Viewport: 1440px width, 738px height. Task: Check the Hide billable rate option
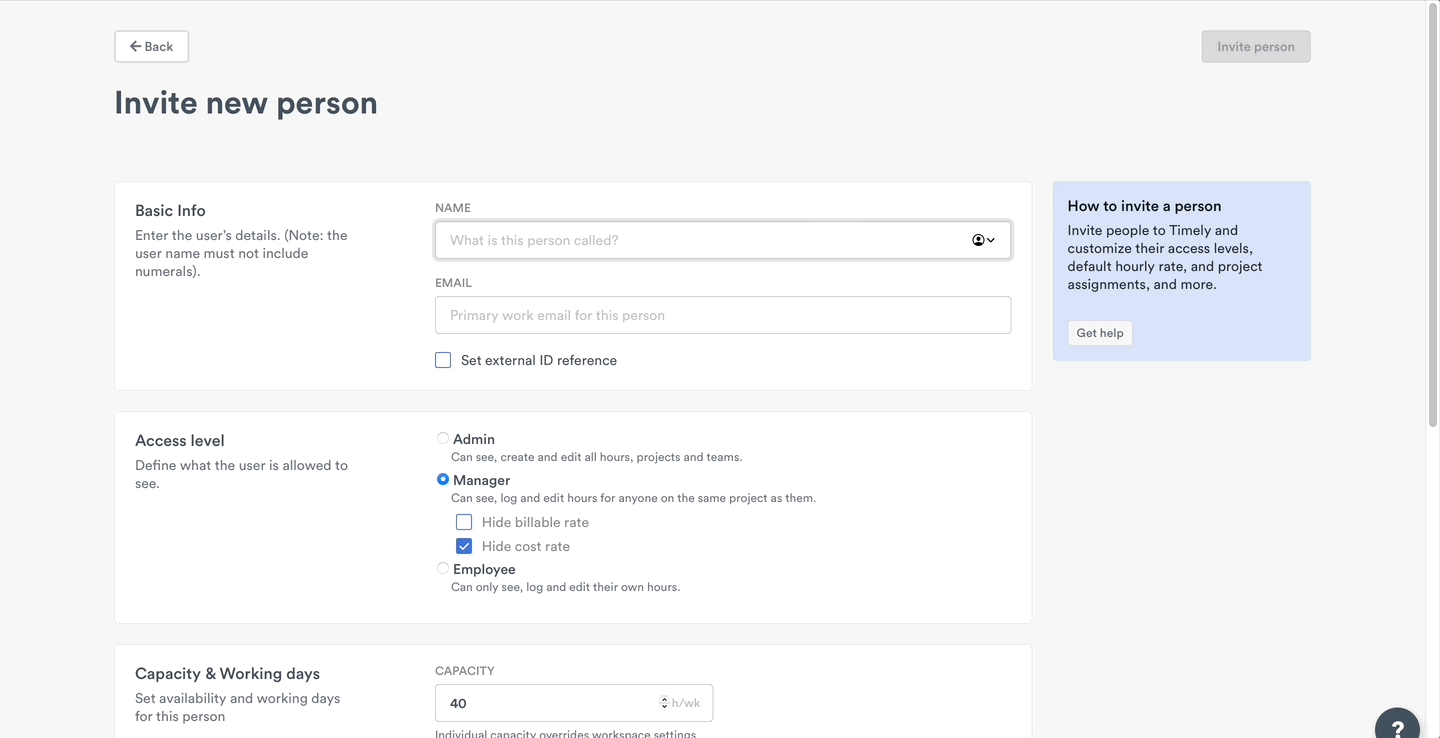pos(463,521)
